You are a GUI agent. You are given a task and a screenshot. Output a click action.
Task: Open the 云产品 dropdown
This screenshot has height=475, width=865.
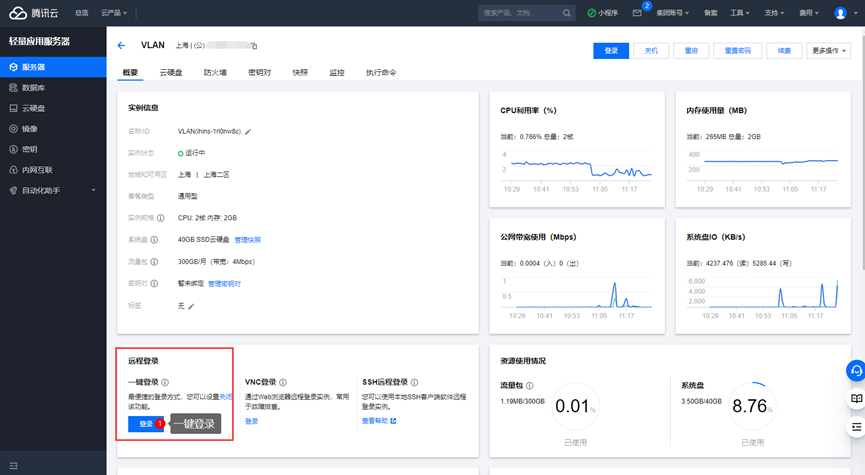click(114, 13)
